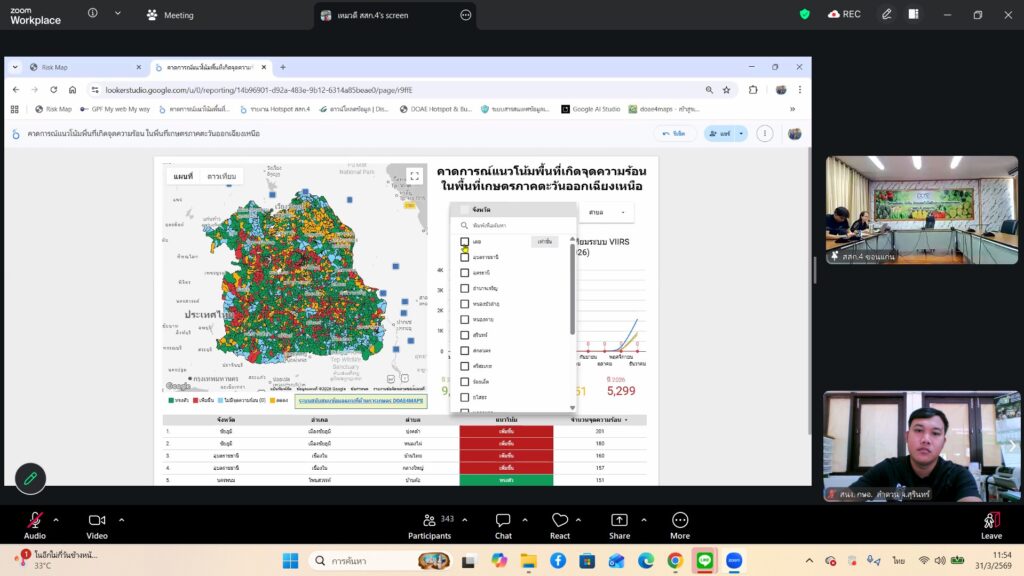Screen dimensions: 1024x576
Task: Tick the third province checkbox
Action: pyautogui.click(x=465, y=272)
